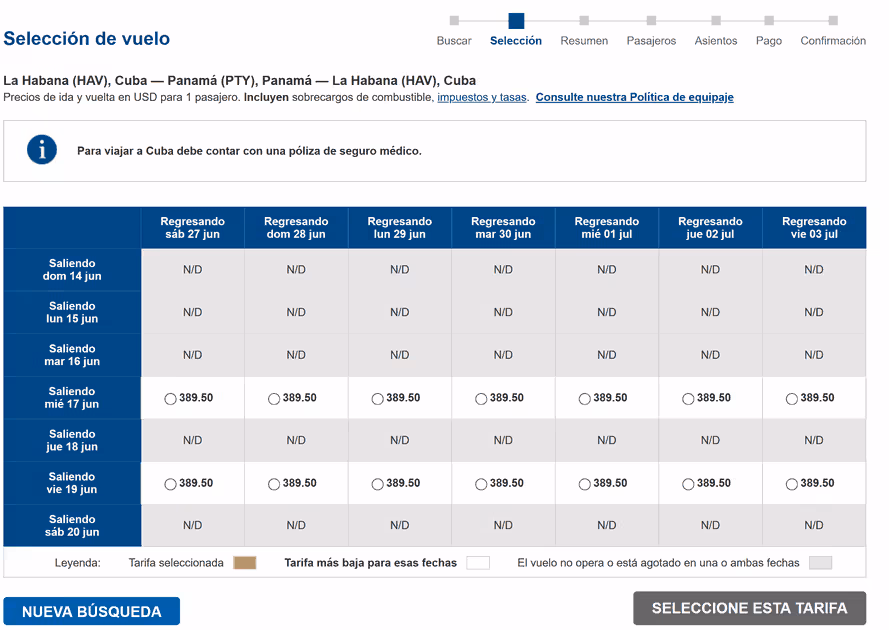Image resolution: width=889 pixels, height=630 pixels.
Task: Click the Pago step square marker
Action: [769, 20]
